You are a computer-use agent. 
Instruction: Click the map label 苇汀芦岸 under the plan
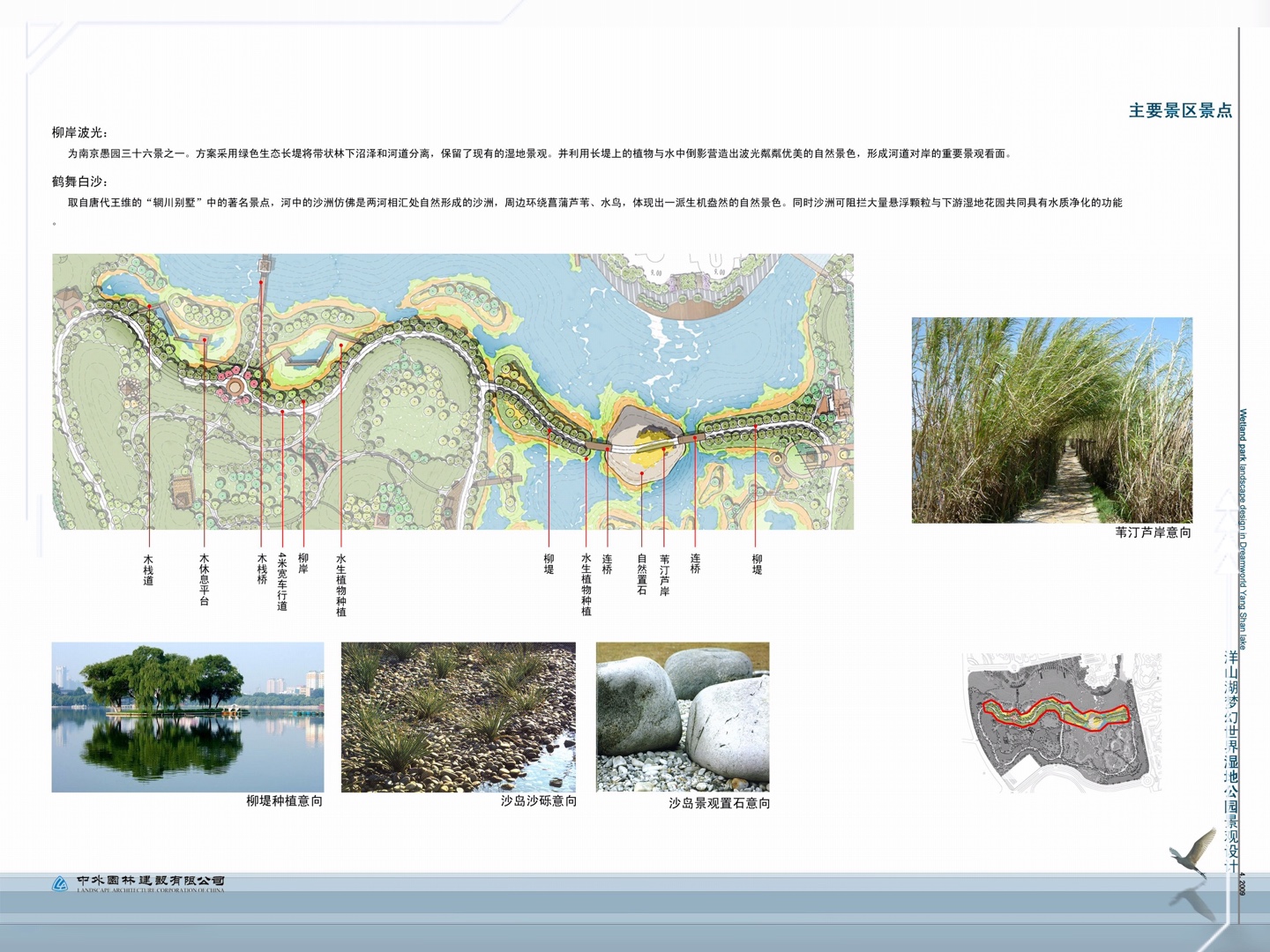tap(664, 575)
